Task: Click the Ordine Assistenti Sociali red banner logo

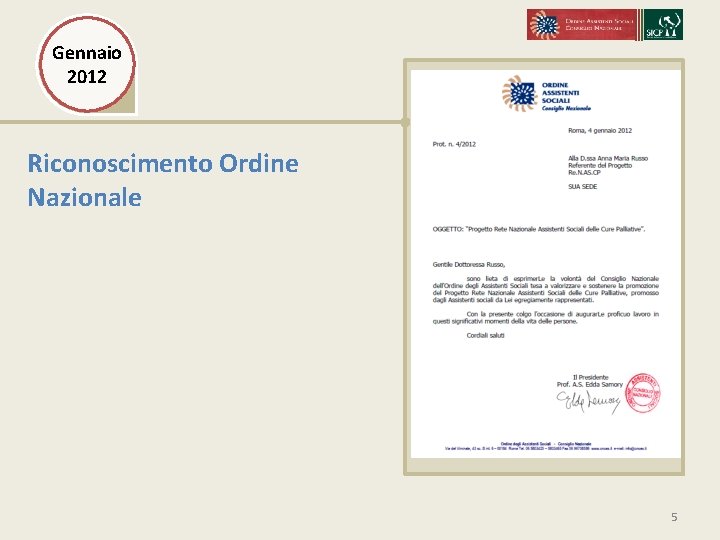Action: click(582, 24)
